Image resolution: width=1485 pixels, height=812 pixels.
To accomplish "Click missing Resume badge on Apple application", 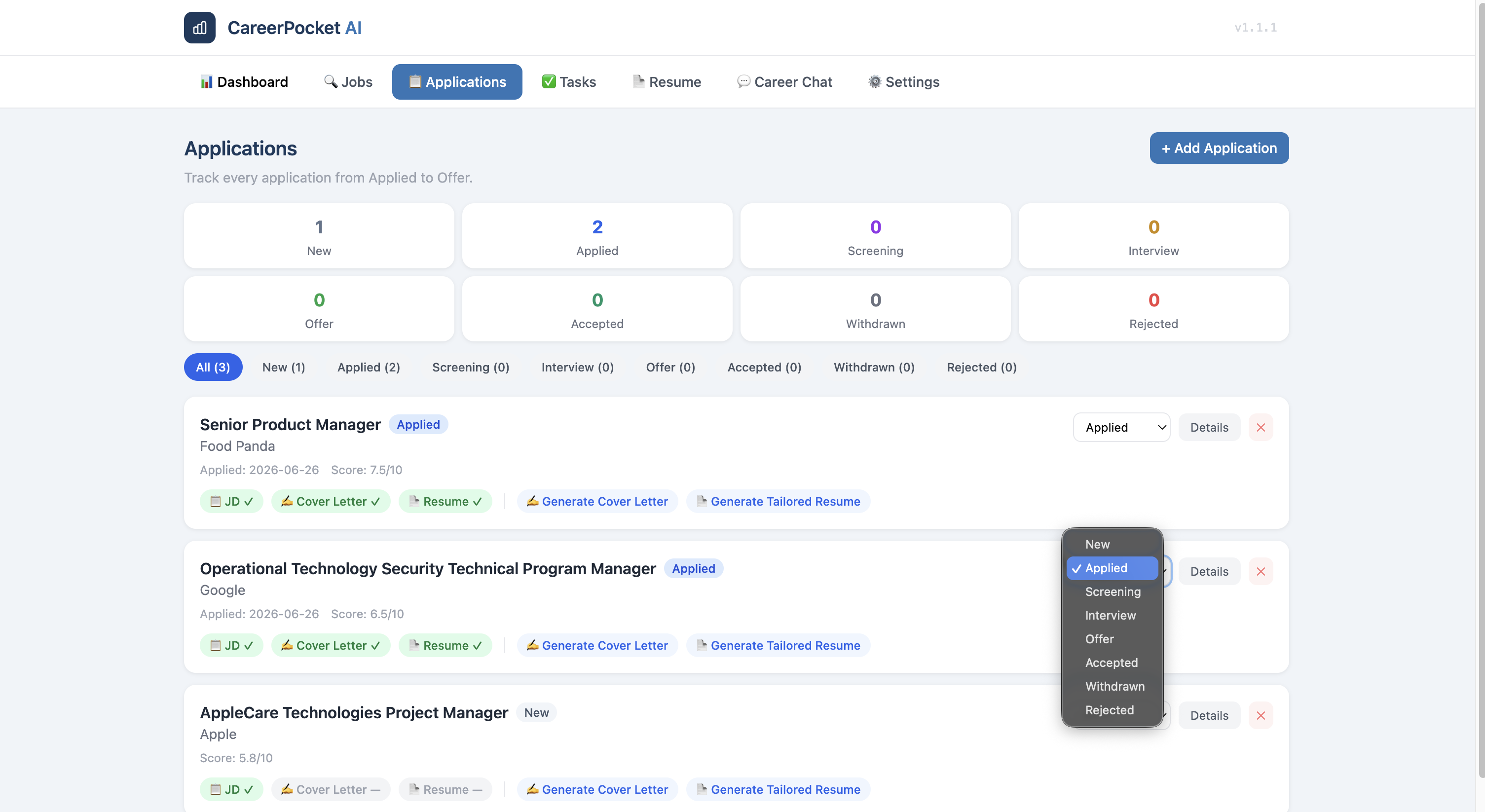I will [445, 789].
